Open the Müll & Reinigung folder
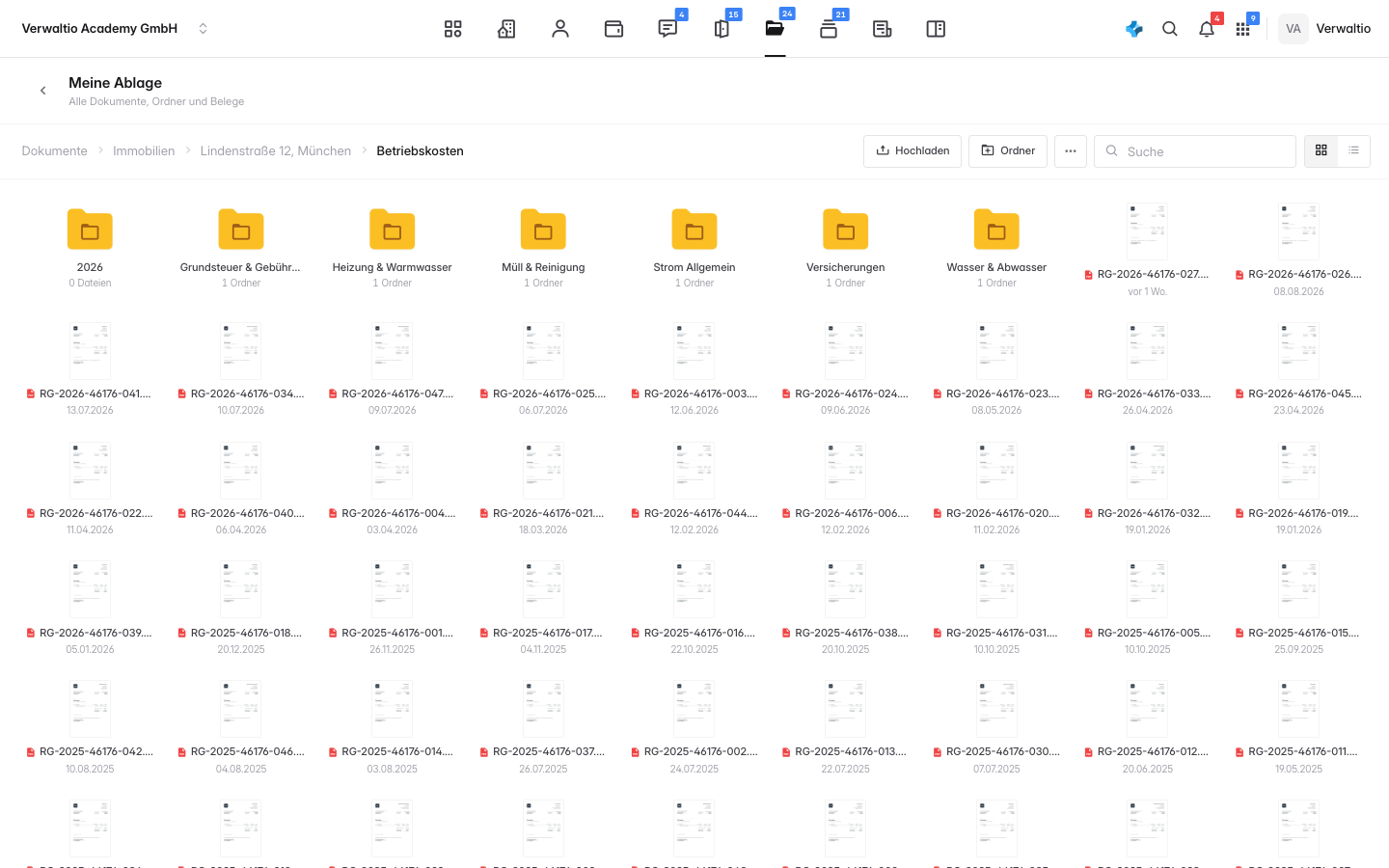The height and width of the screenshot is (868, 1389). (x=543, y=248)
